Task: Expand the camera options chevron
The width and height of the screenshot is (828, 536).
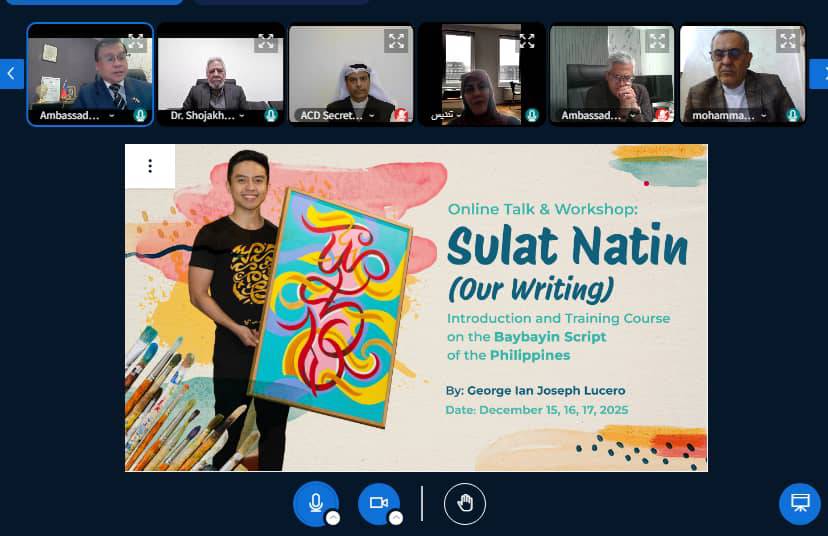Action: [396, 518]
